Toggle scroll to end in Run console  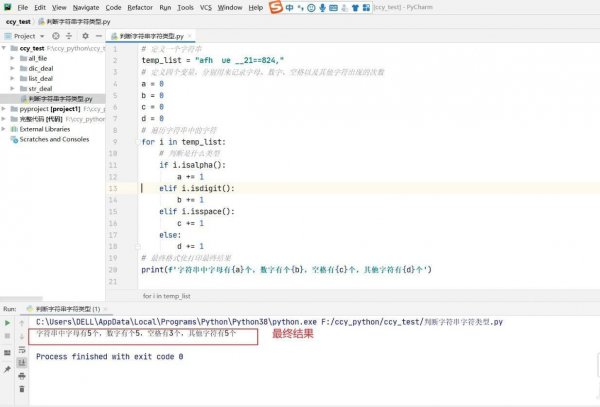coord(22,362)
